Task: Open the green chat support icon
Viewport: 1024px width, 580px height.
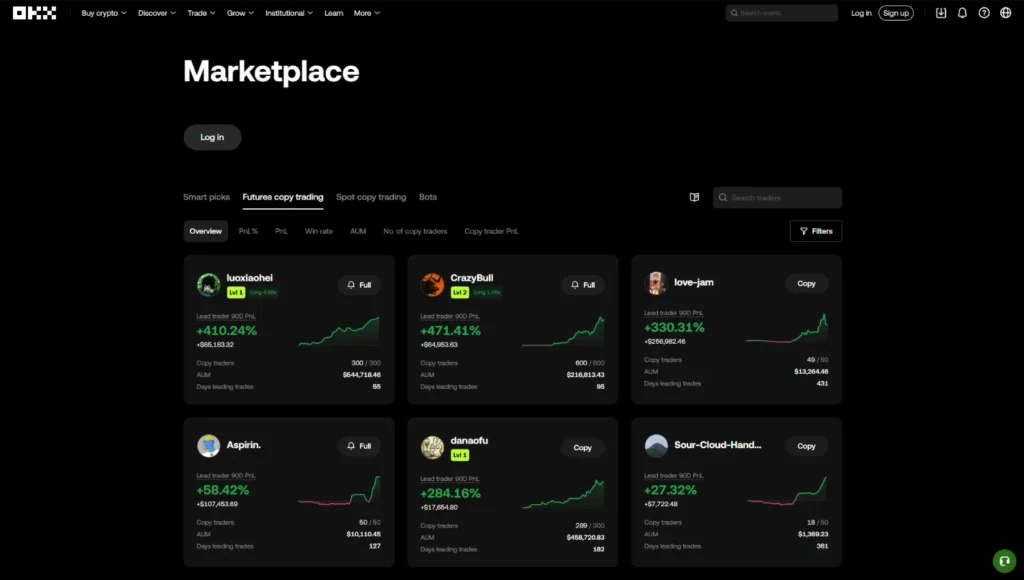Action: (1003, 560)
